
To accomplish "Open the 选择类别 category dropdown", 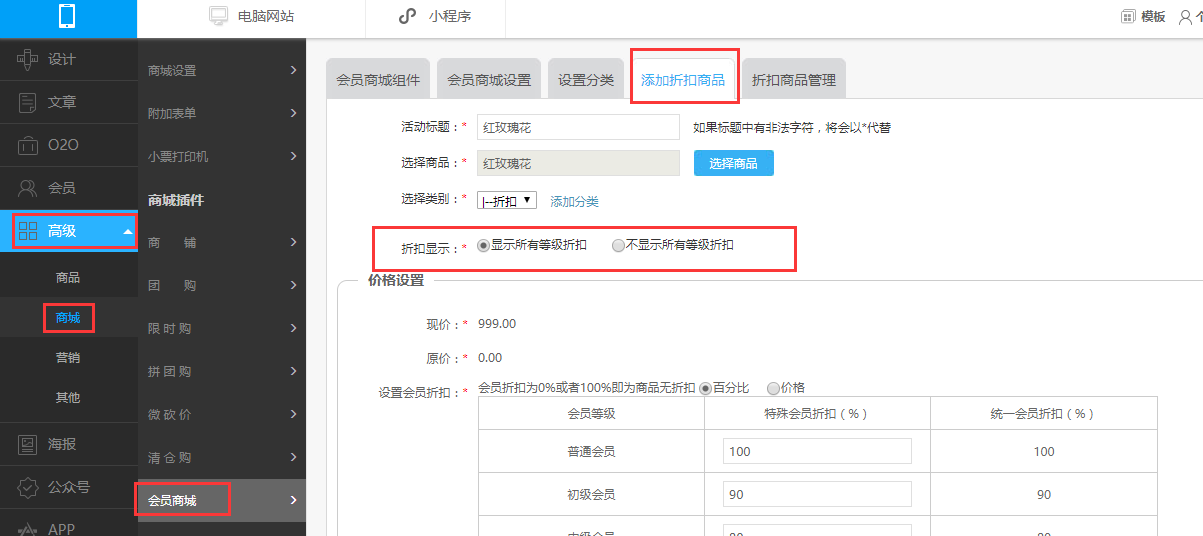I will click(507, 201).
